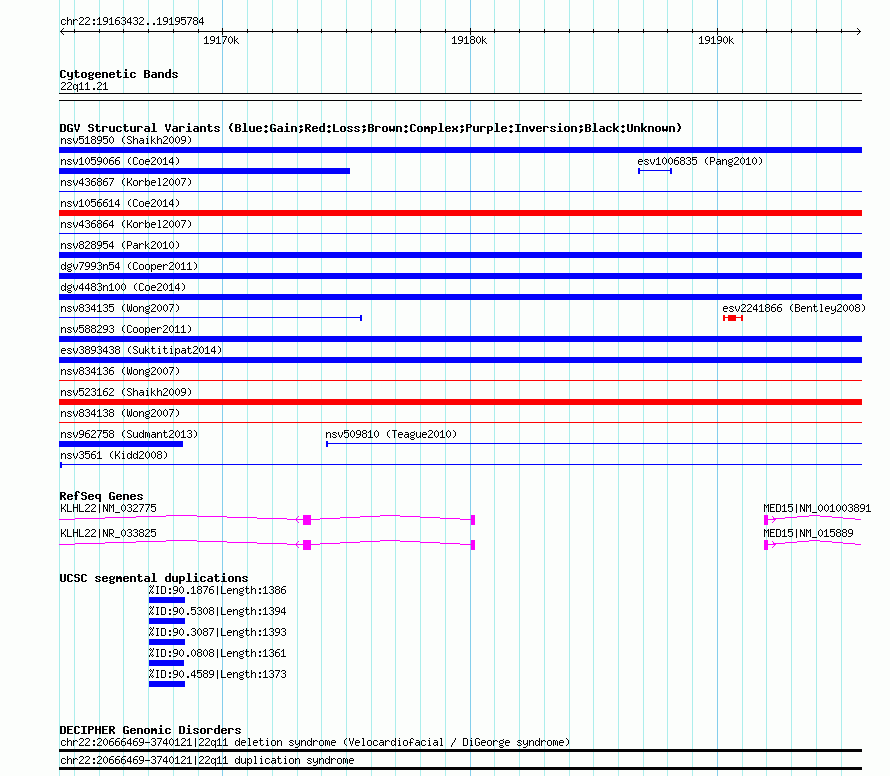Select blue bar under %ID:90.4589 duplication
The height and width of the screenshot is (776, 890).
coord(167,684)
